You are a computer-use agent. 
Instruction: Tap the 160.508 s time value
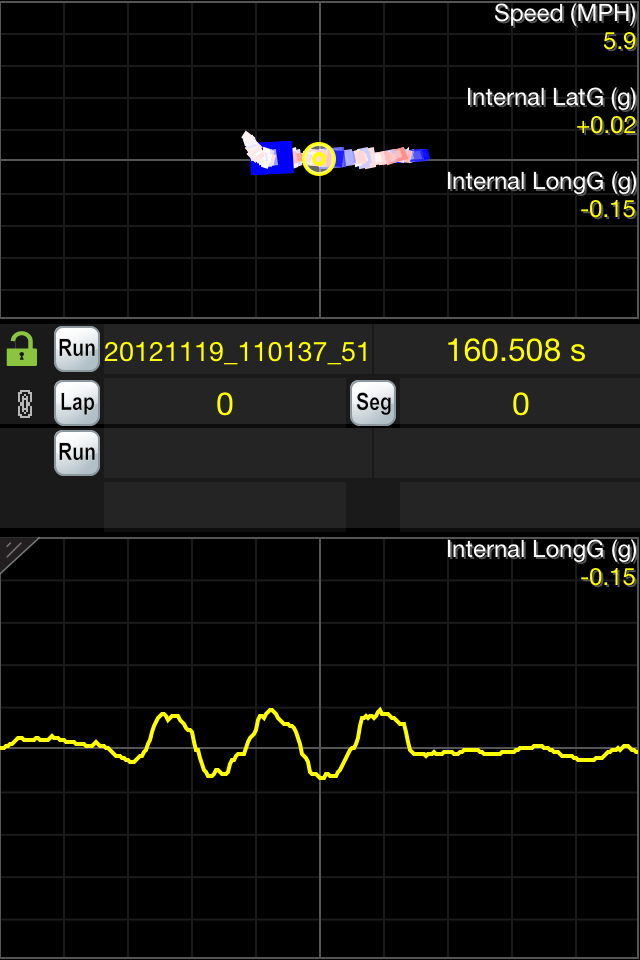point(516,350)
